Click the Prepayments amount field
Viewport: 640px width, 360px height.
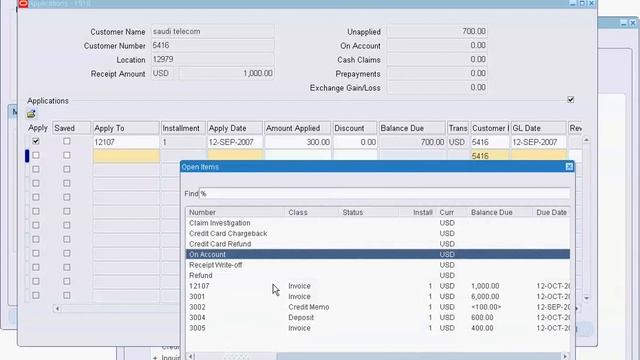pyautogui.click(x=437, y=73)
